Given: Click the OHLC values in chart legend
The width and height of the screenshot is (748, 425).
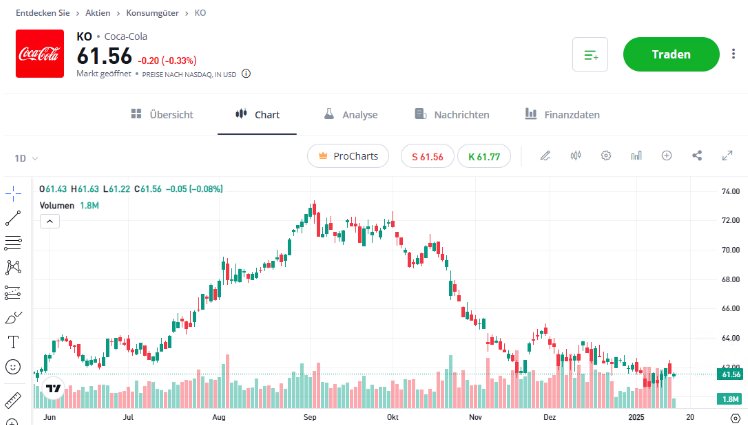Looking at the screenshot, I should [x=131, y=189].
